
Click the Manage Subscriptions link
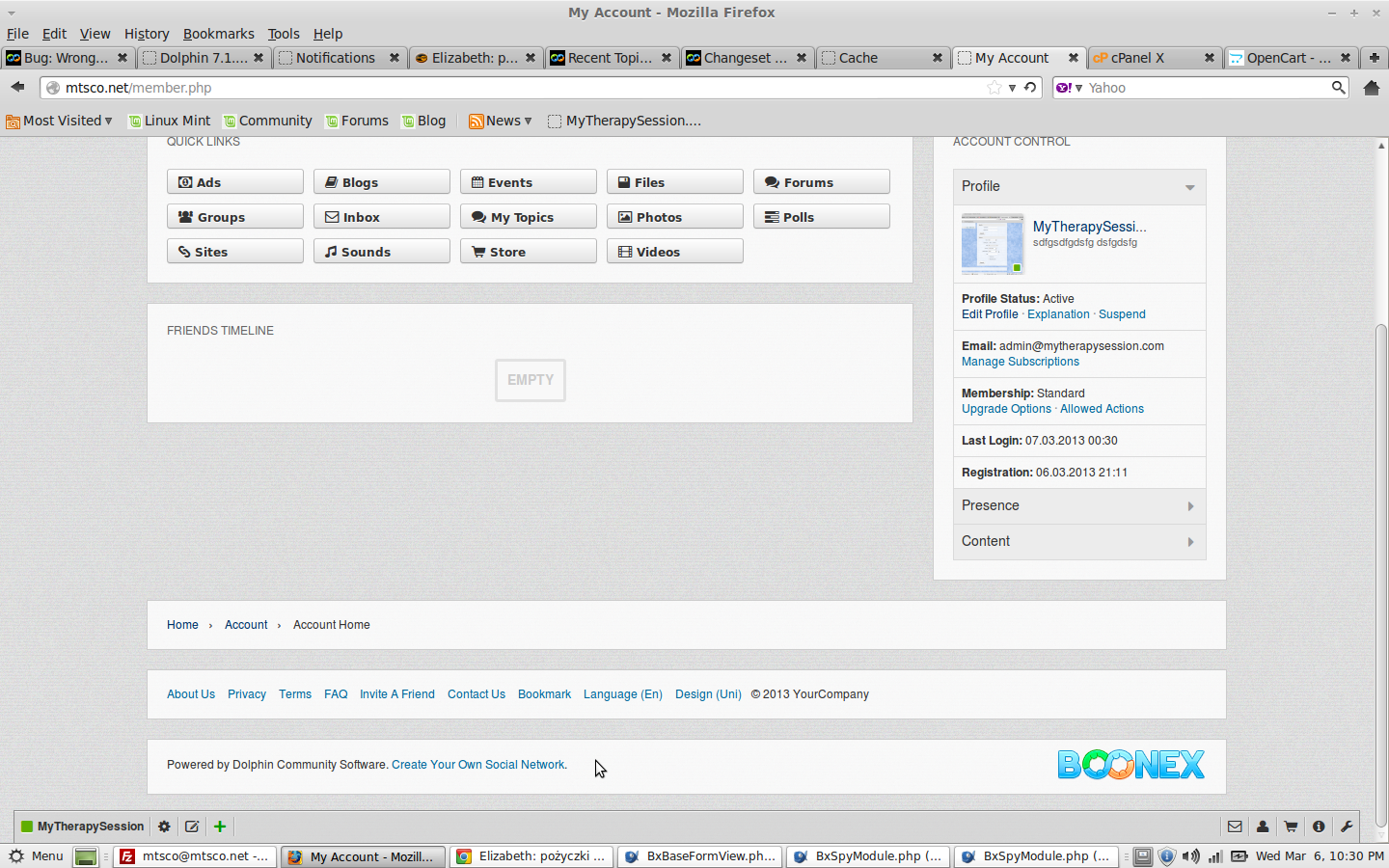[1020, 362]
